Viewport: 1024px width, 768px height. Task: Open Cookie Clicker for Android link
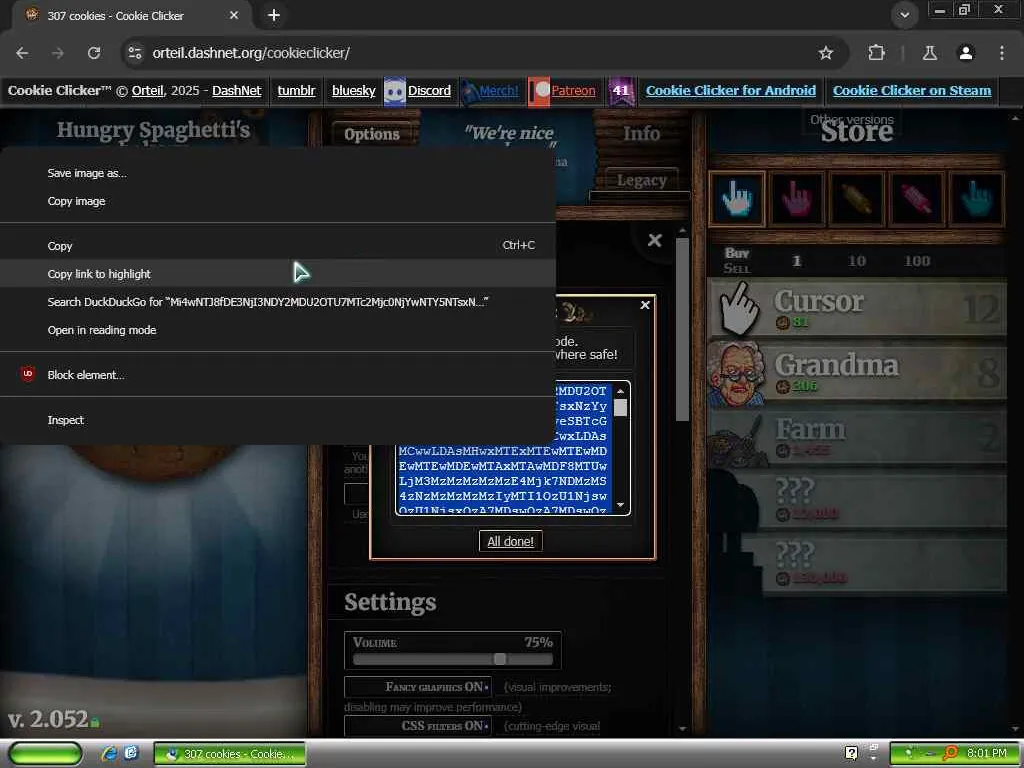tap(731, 91)
